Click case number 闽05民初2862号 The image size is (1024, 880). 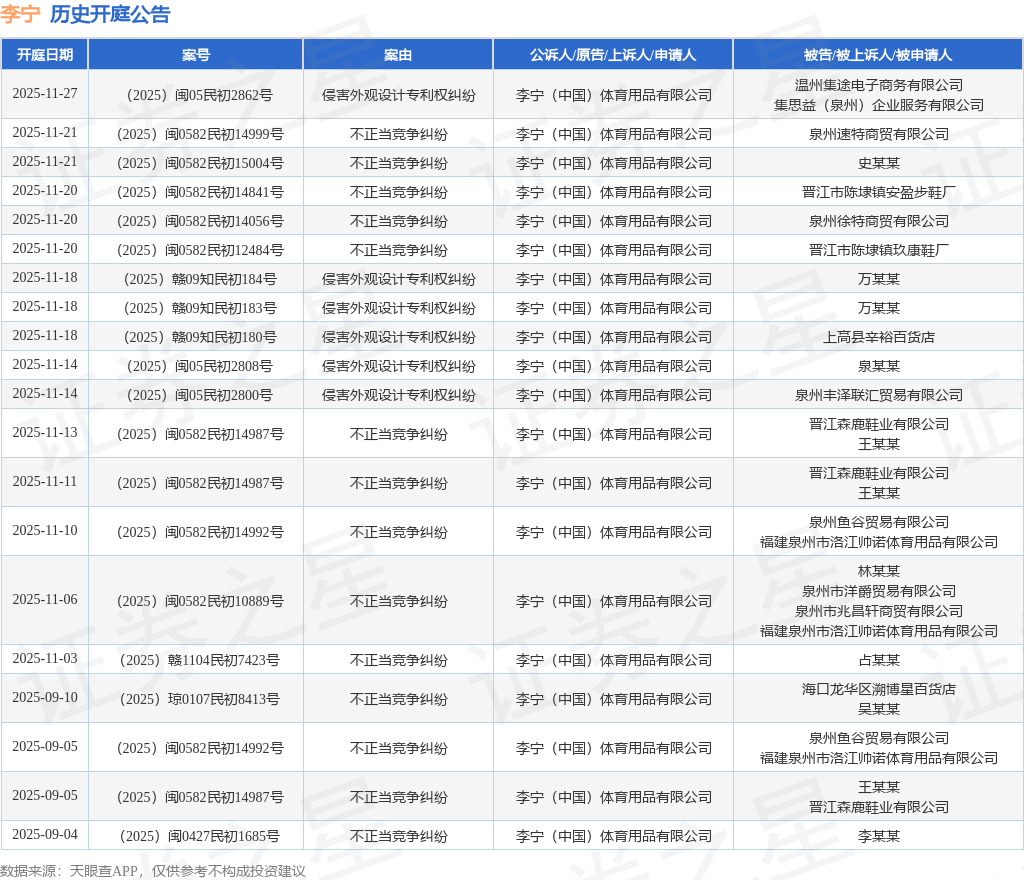click(199, 95)
